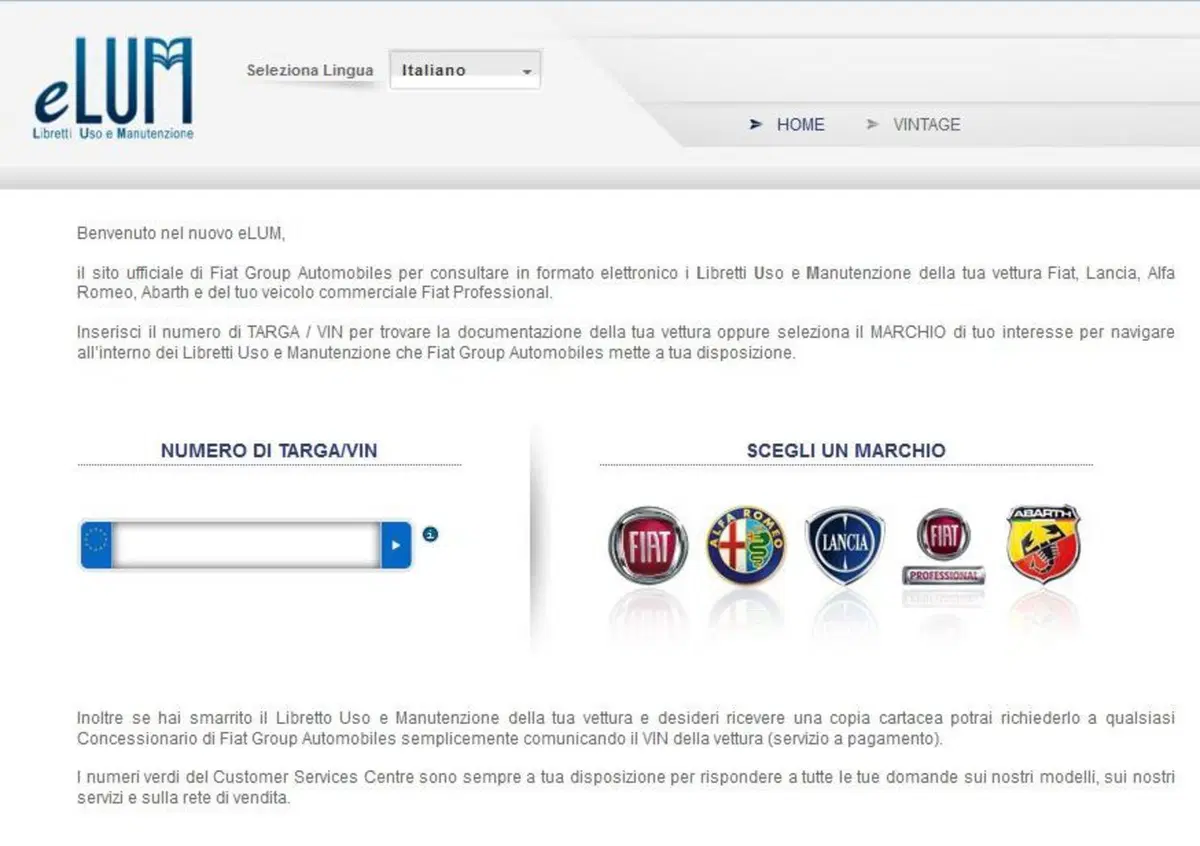Click the Seleziona Lingua label
1200x846 pixels.
click(310, 70)
